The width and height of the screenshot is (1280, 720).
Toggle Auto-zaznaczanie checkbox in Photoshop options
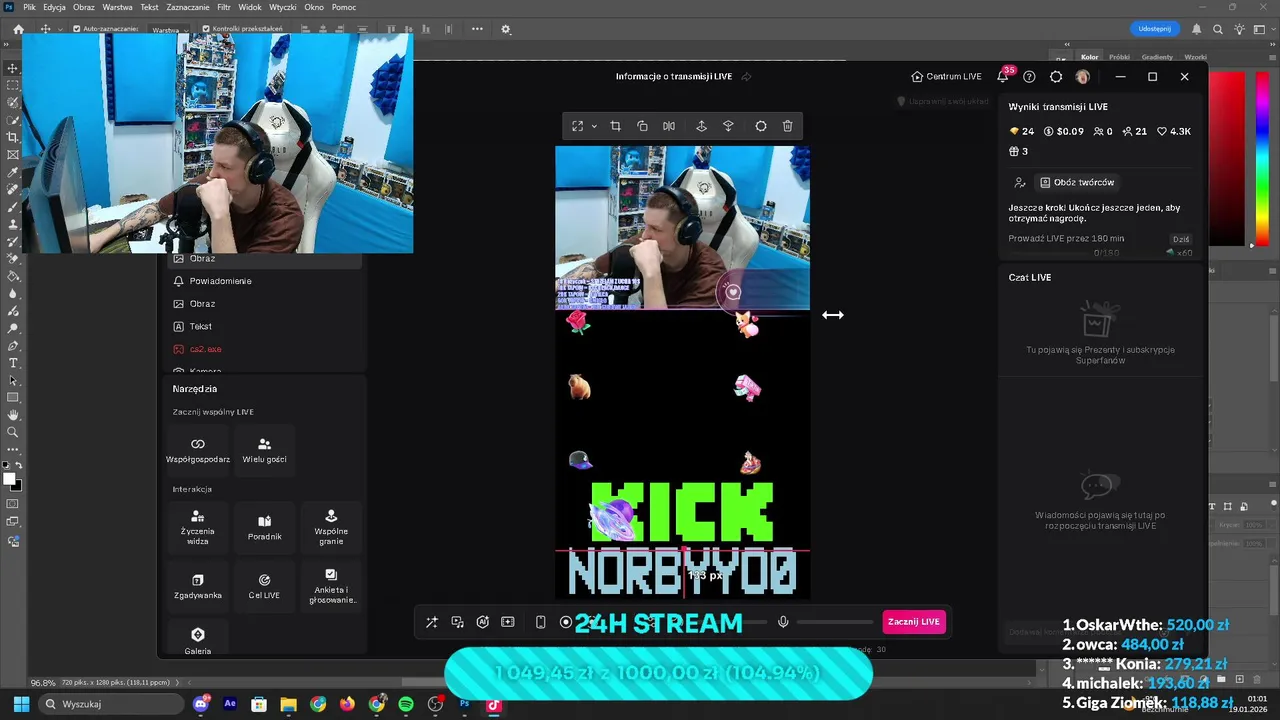77,29
